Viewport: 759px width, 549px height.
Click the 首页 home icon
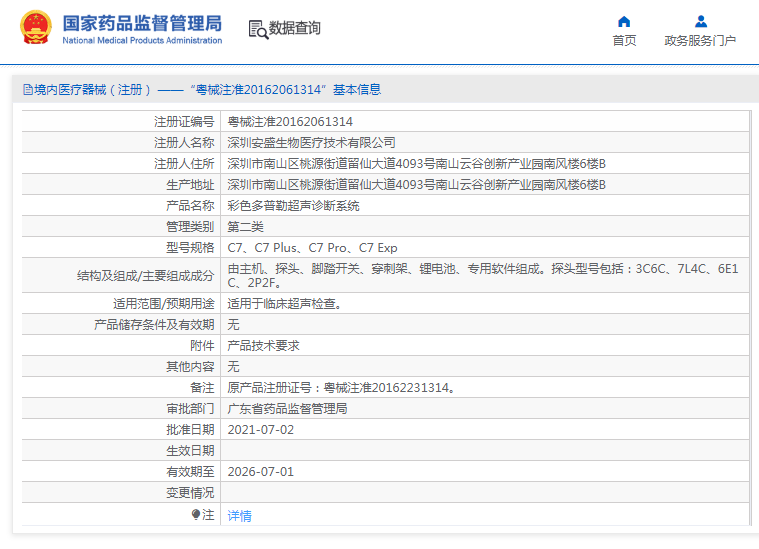pos(624,21)
